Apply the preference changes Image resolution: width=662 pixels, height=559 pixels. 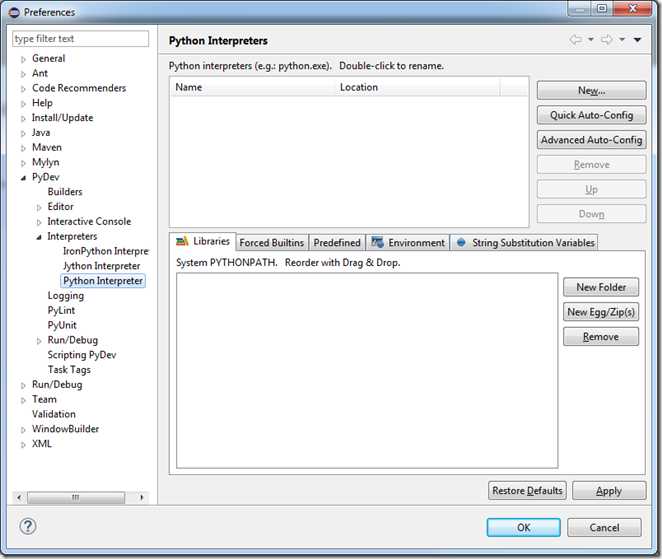click(609, 491)
